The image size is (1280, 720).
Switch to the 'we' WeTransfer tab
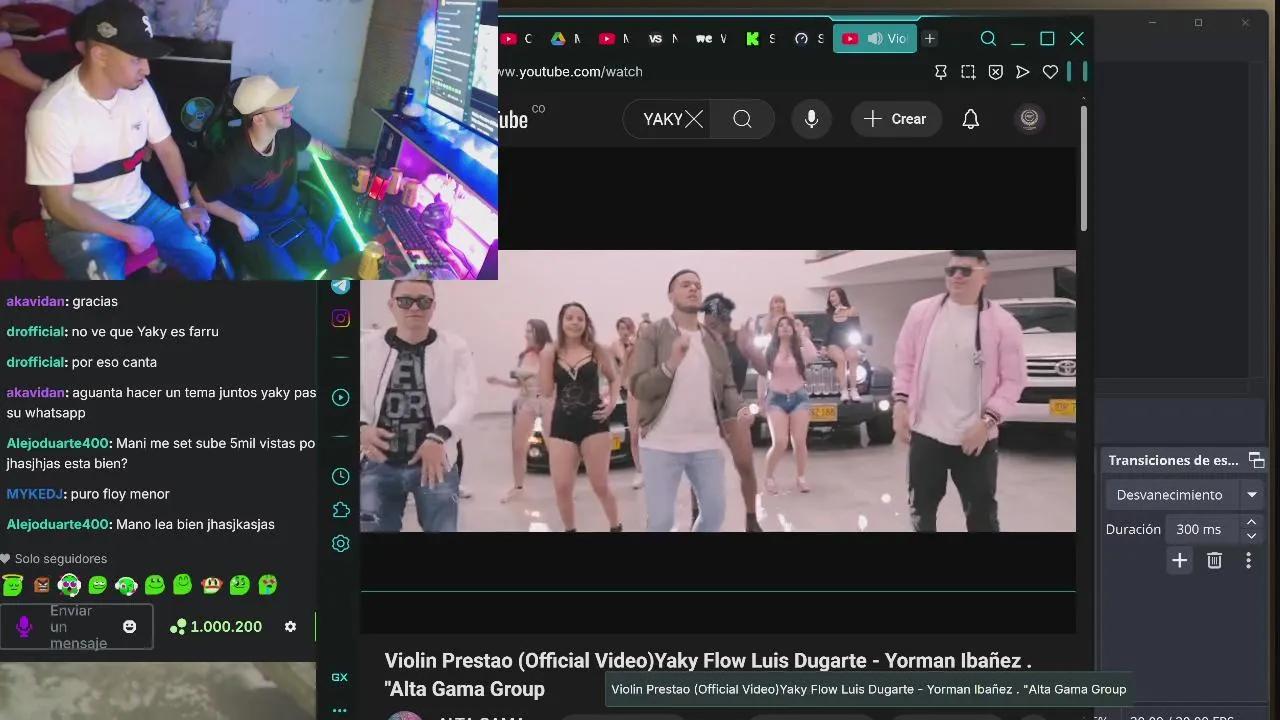pyautogui.click(x=710, y=39)
